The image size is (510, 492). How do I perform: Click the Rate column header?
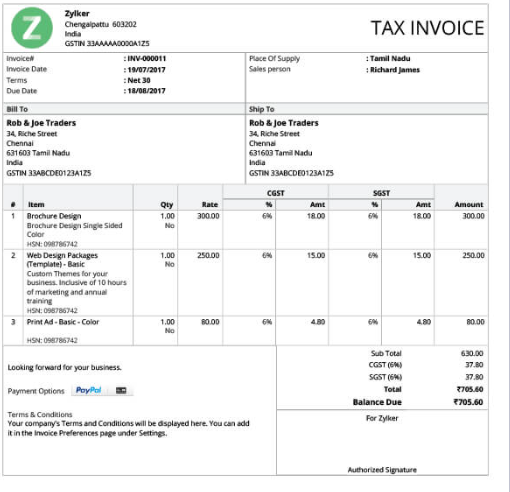click(x=210, y=205)
